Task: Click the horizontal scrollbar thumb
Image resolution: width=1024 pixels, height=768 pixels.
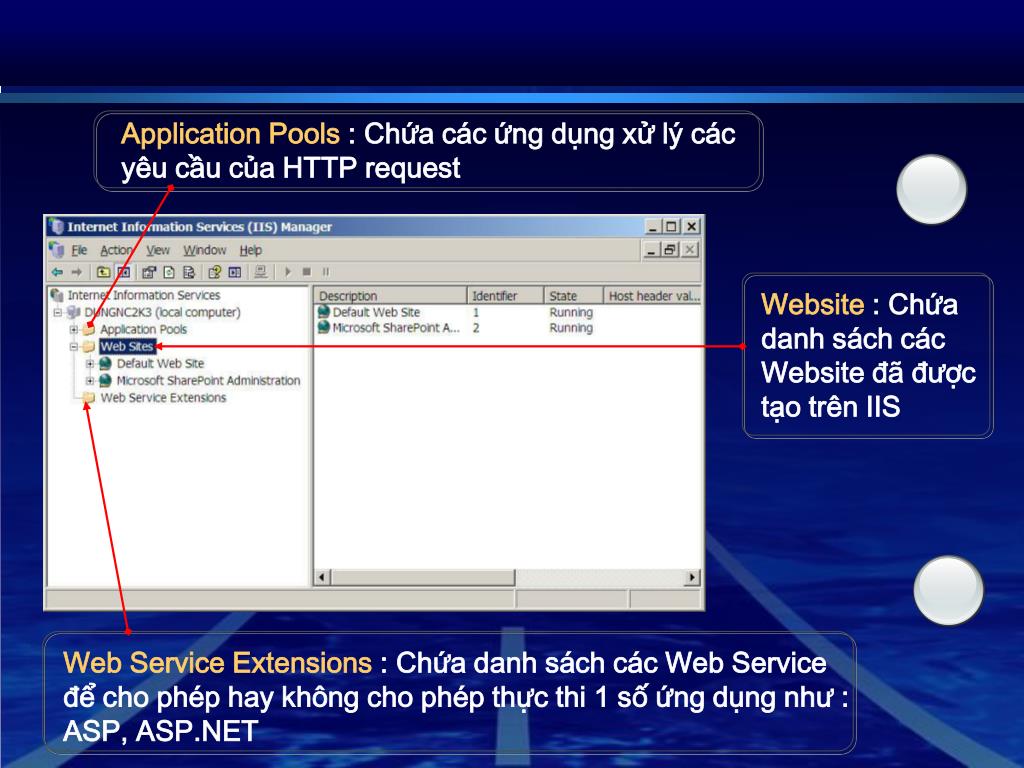Action: 423,577
